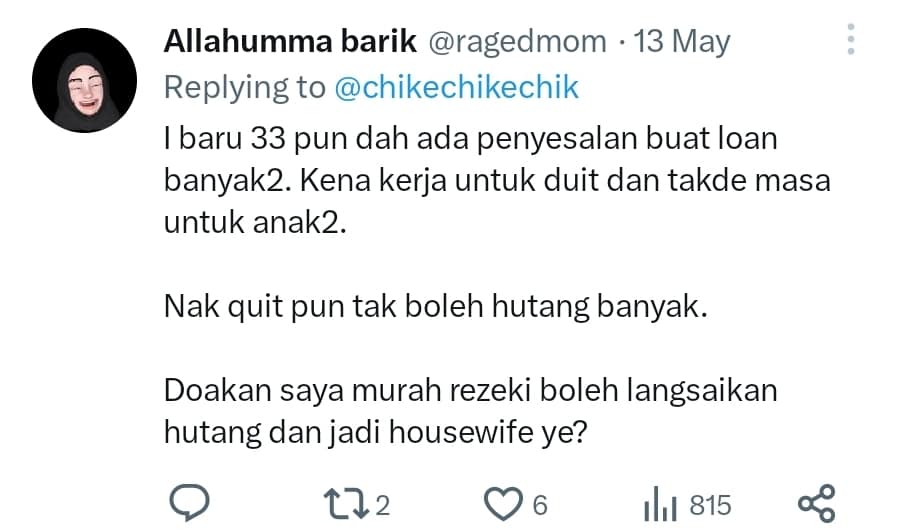Select the 'Replying to' label
Screen dimensions: 904x530
tap(244, 88)
